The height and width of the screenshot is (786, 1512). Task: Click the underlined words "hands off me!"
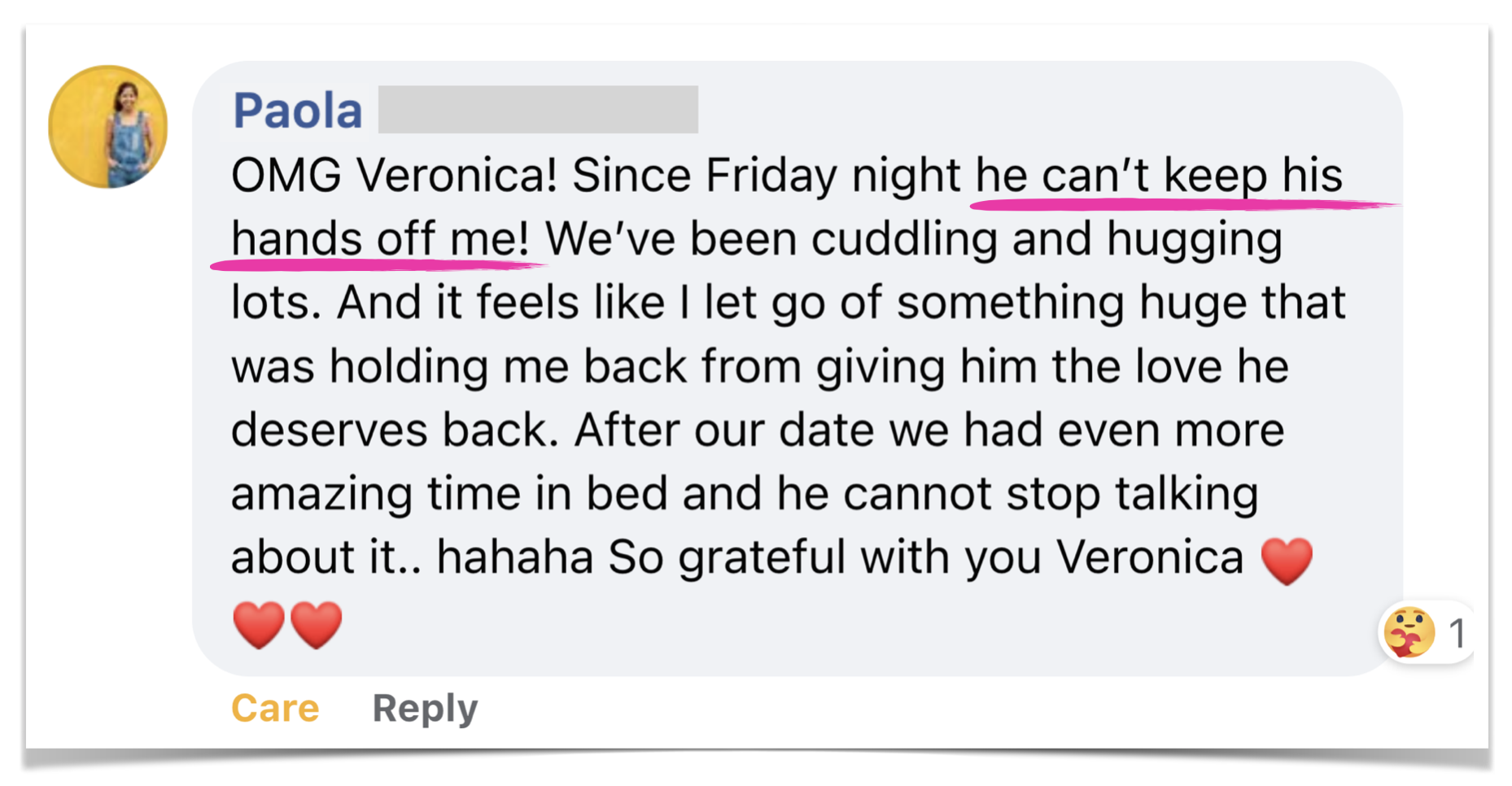click(x=380, y=239)
